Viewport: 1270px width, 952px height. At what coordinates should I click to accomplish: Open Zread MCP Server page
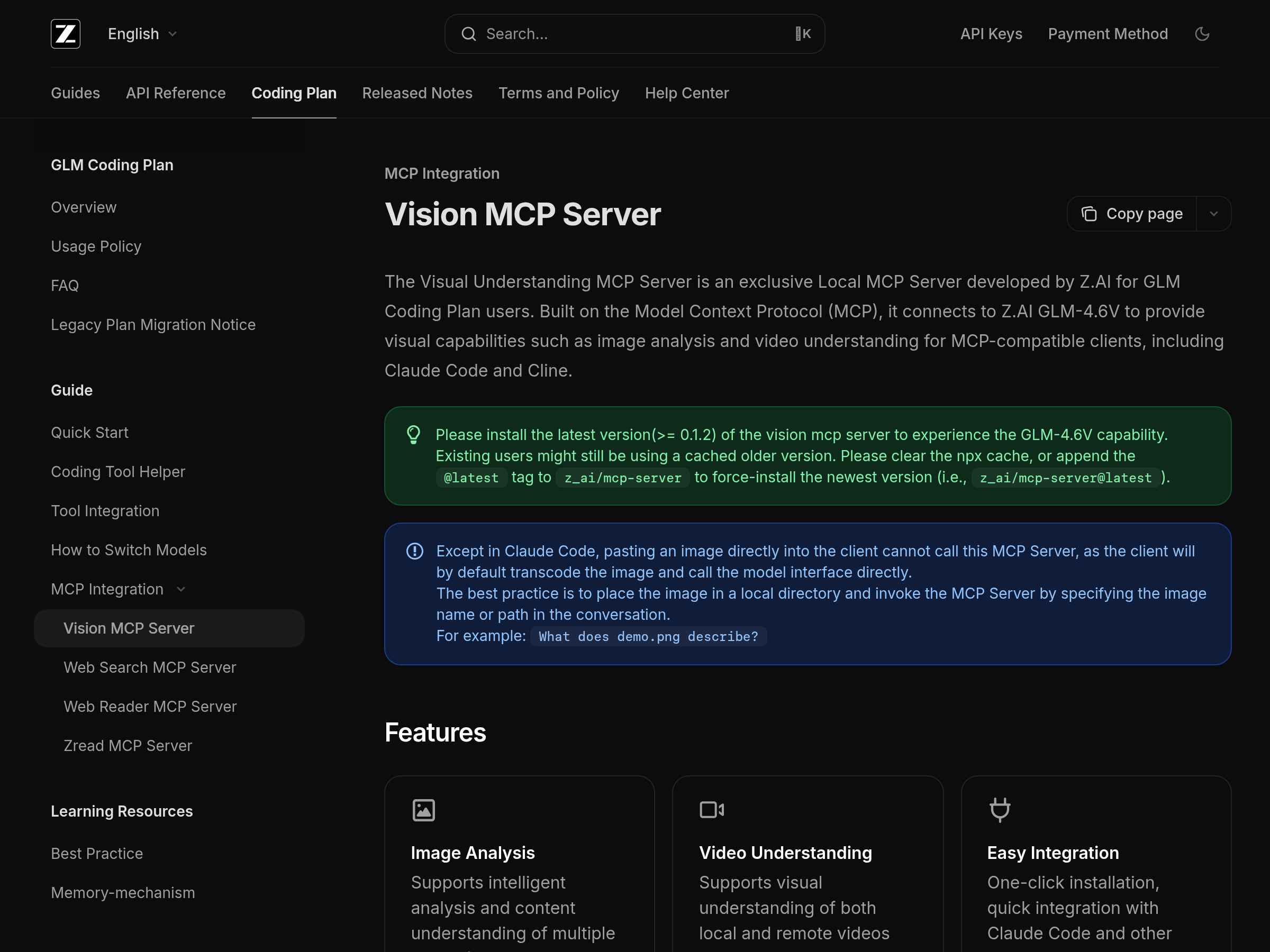(128, 745)
